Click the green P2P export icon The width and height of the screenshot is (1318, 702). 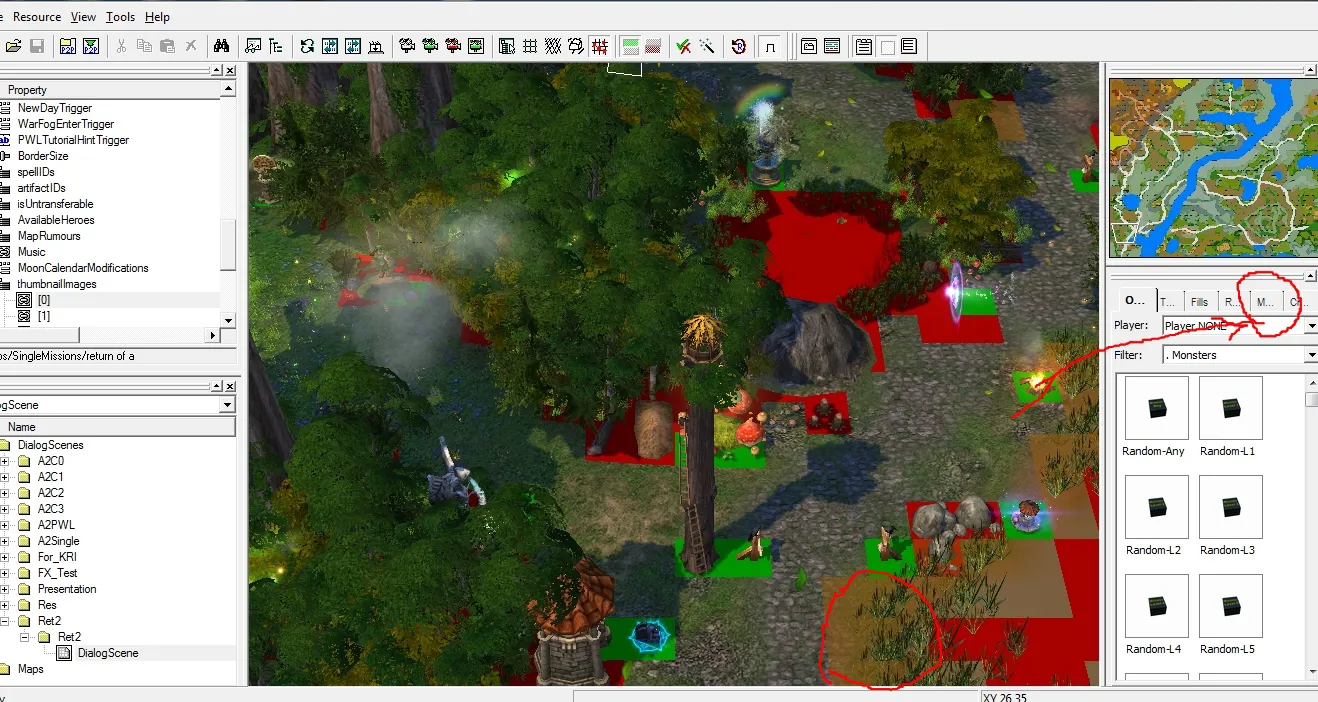(91, 46)
